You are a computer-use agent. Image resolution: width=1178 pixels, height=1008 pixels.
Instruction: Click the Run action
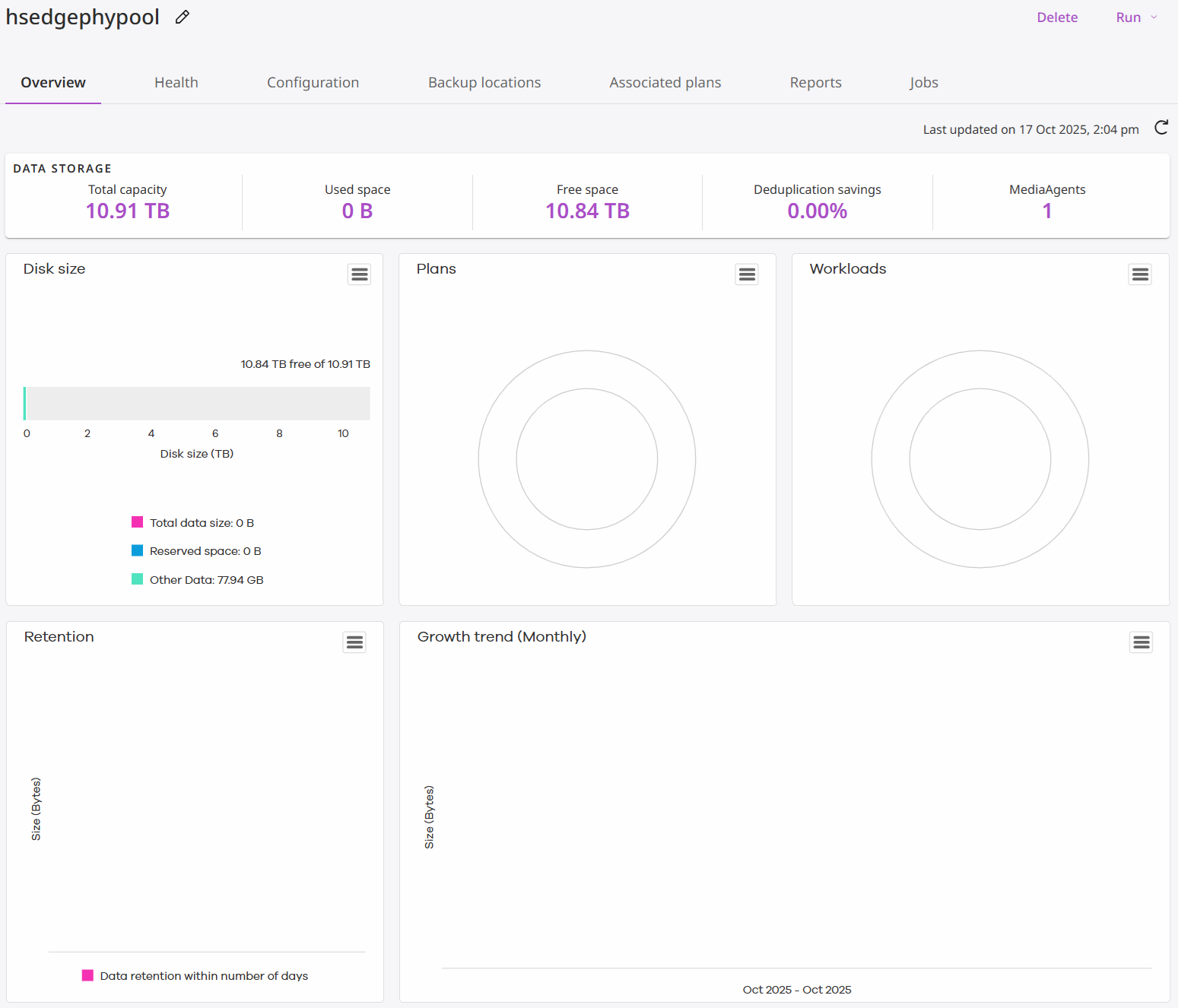[x=1129, y=17]
